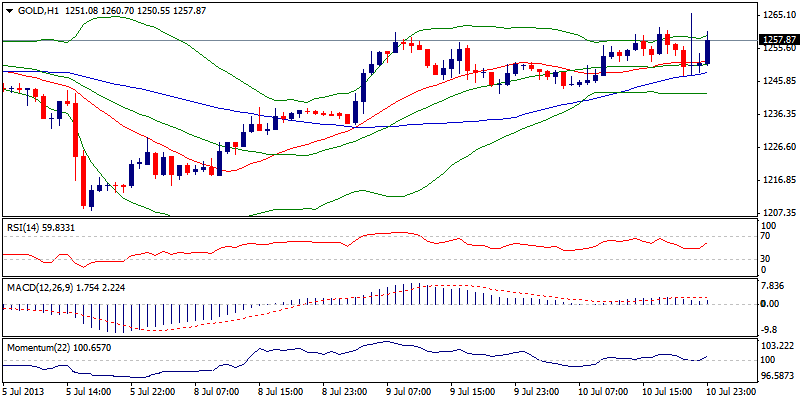Click the 5 Jul 2013 date label
This screenshot has height=400, width=800.
(x=24, y=391)
